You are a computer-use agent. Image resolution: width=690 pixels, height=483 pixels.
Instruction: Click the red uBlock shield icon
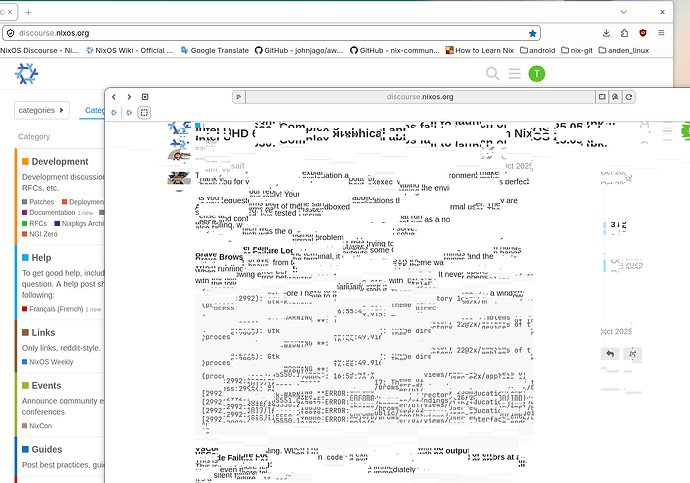point(643,33)
